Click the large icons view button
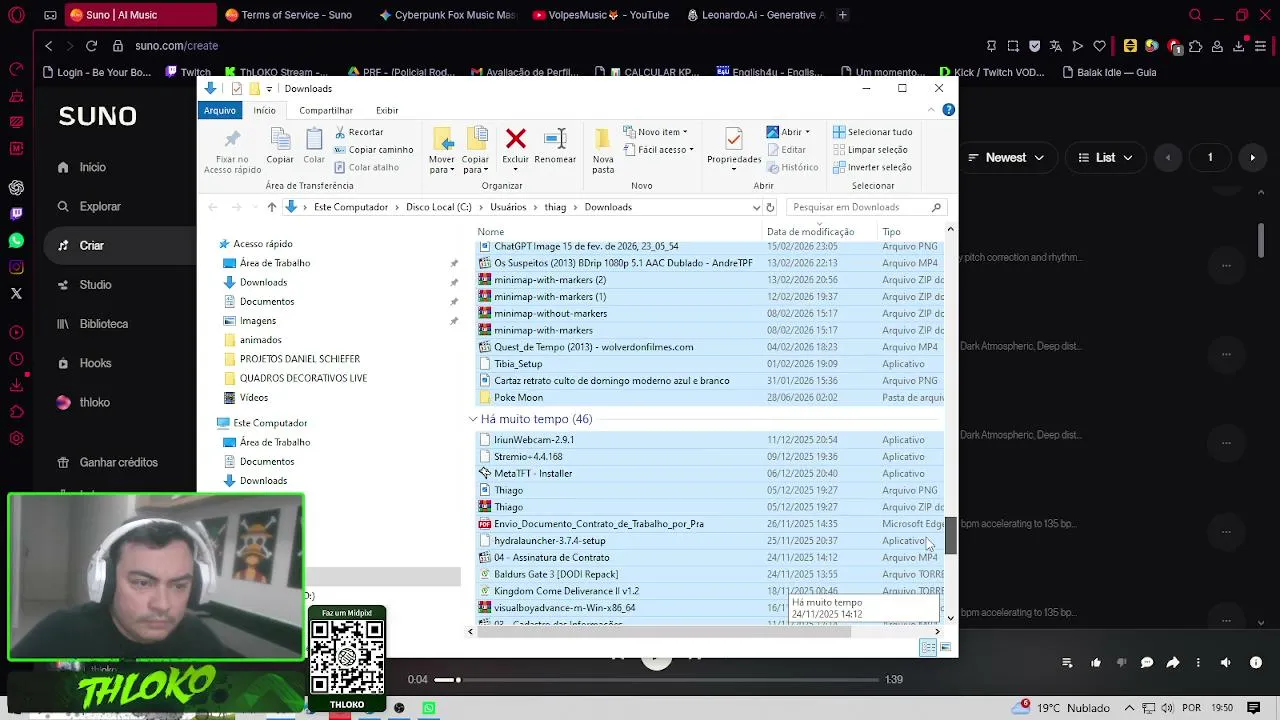Viewport: 1280px width, 720px height. click(945, 648)
